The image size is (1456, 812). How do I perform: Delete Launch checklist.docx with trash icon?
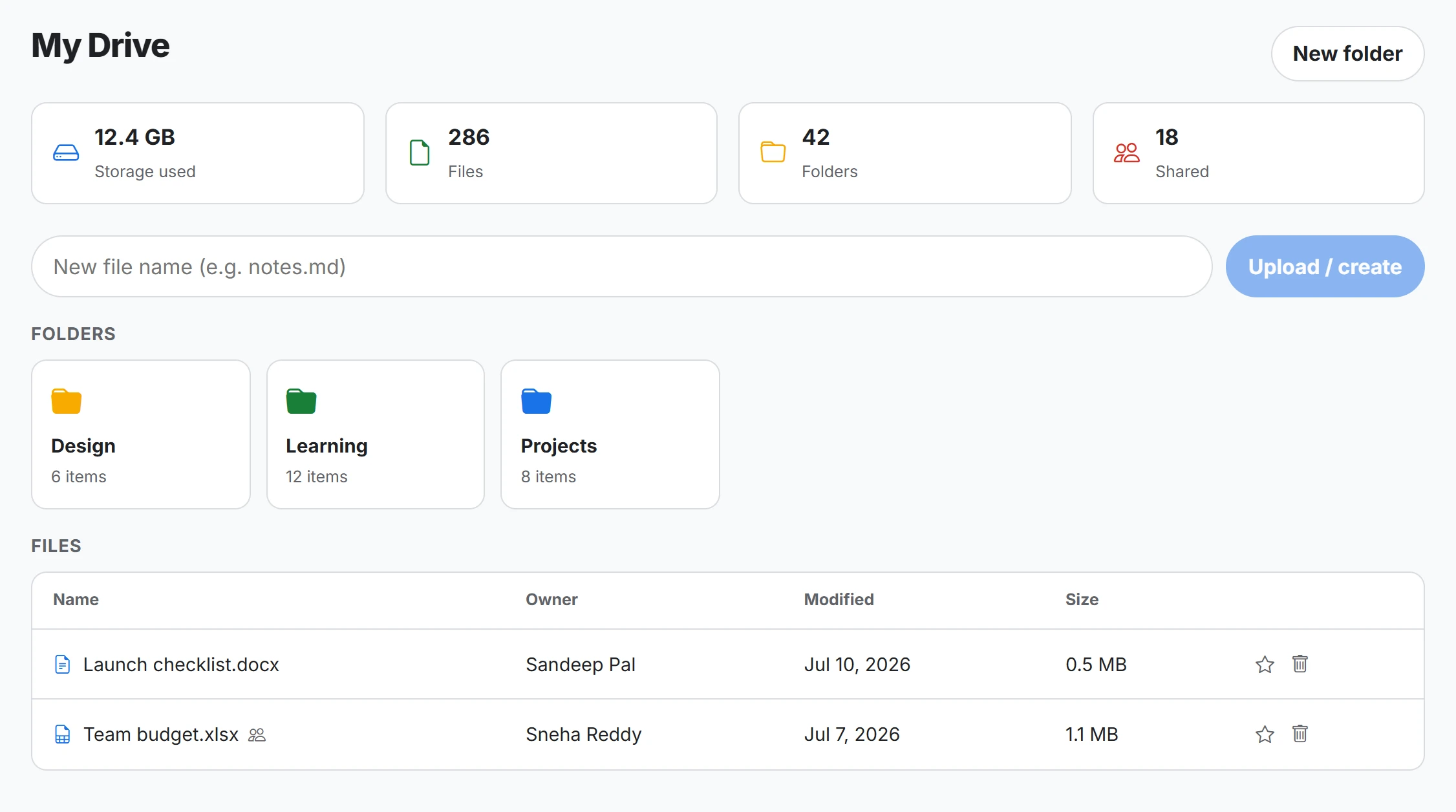(x=1300, y=664)
